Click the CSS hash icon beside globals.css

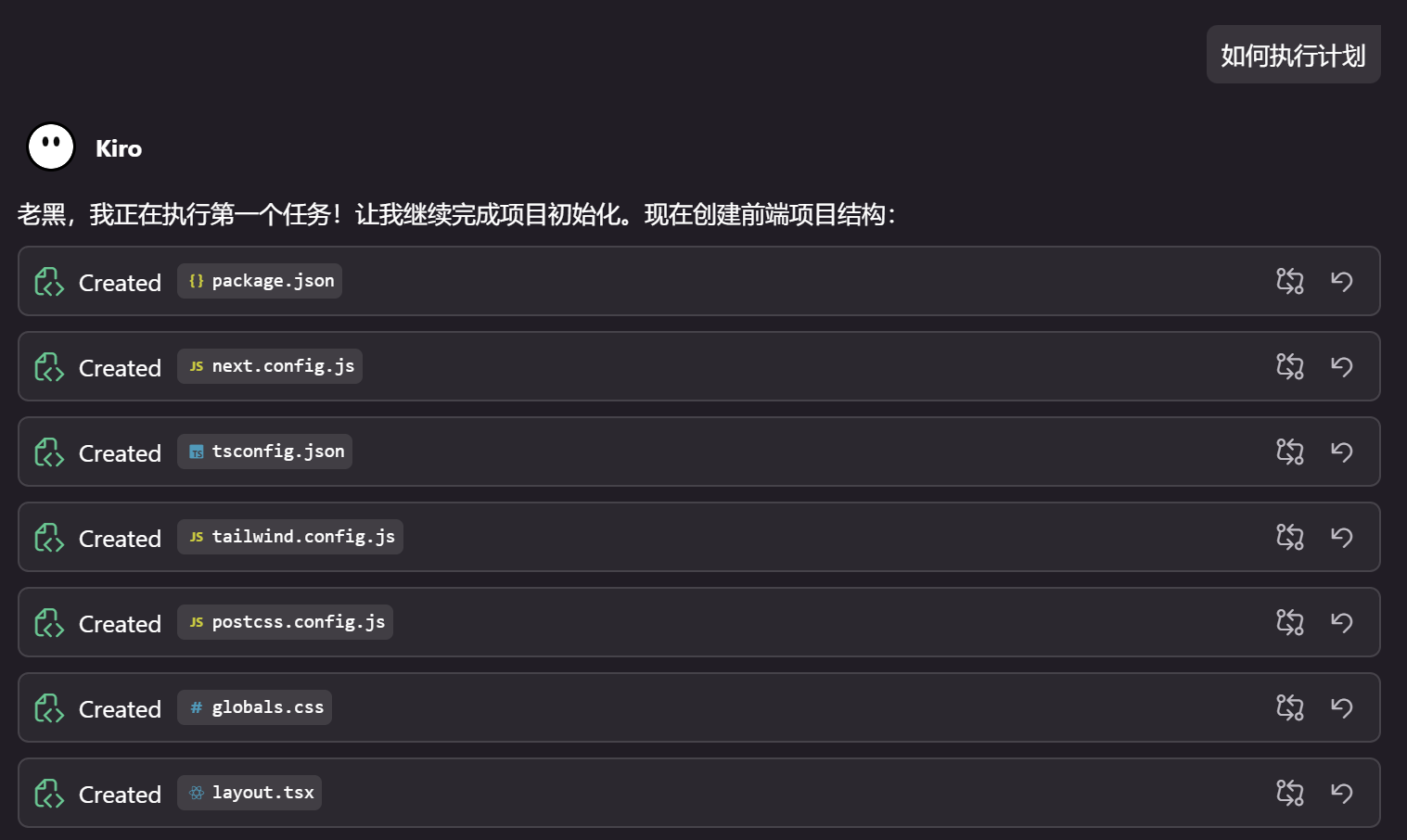(x=196, y=706)
